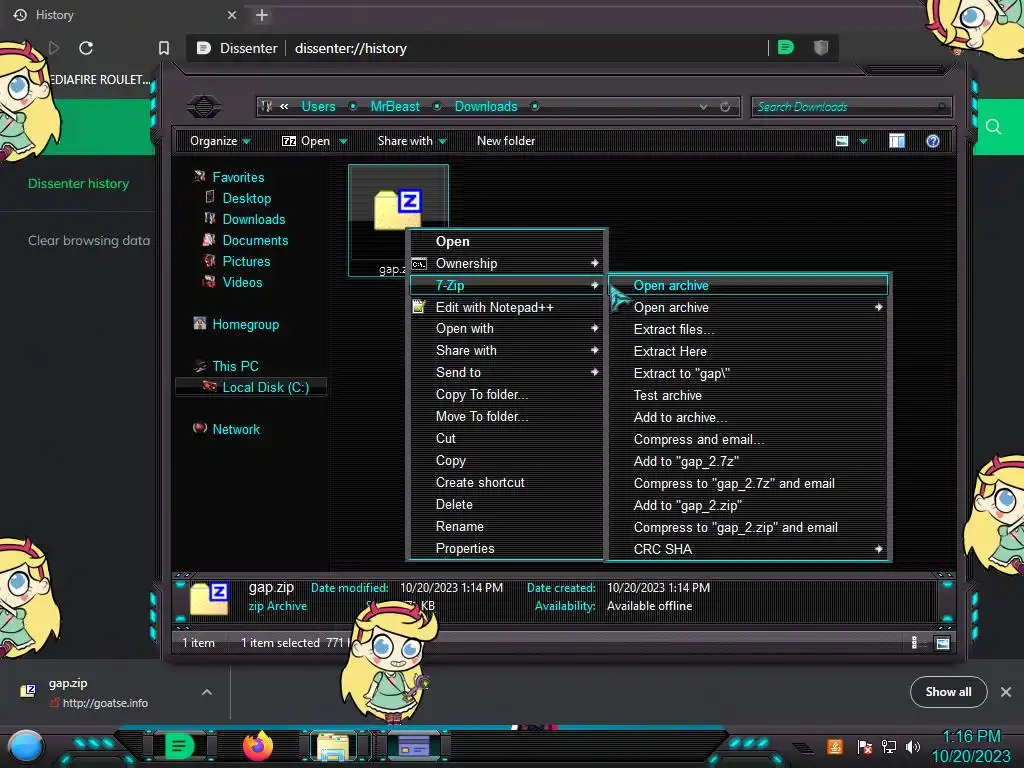Click the bookmark icon in browser toolbar
Image resolution: width=1024 pixels, height=768 pixels.
point(164,48)
